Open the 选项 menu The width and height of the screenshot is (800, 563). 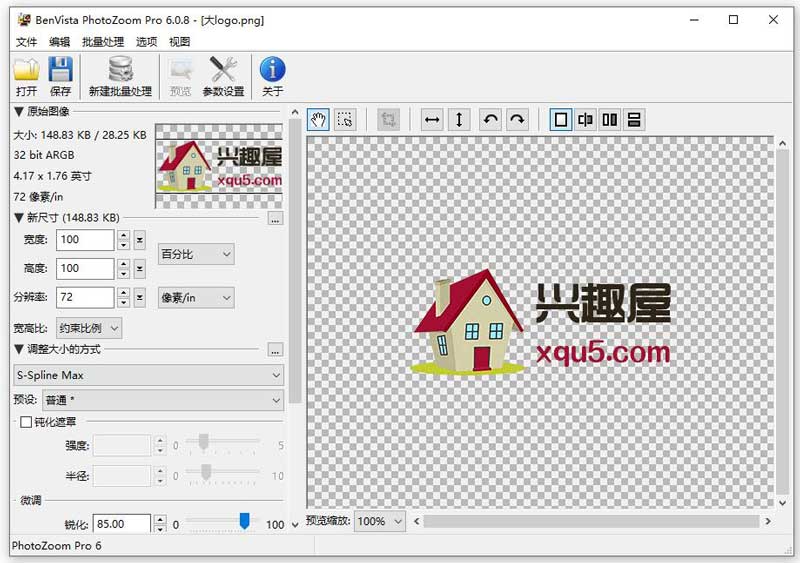pyautogui.click(x=146, y=42)
